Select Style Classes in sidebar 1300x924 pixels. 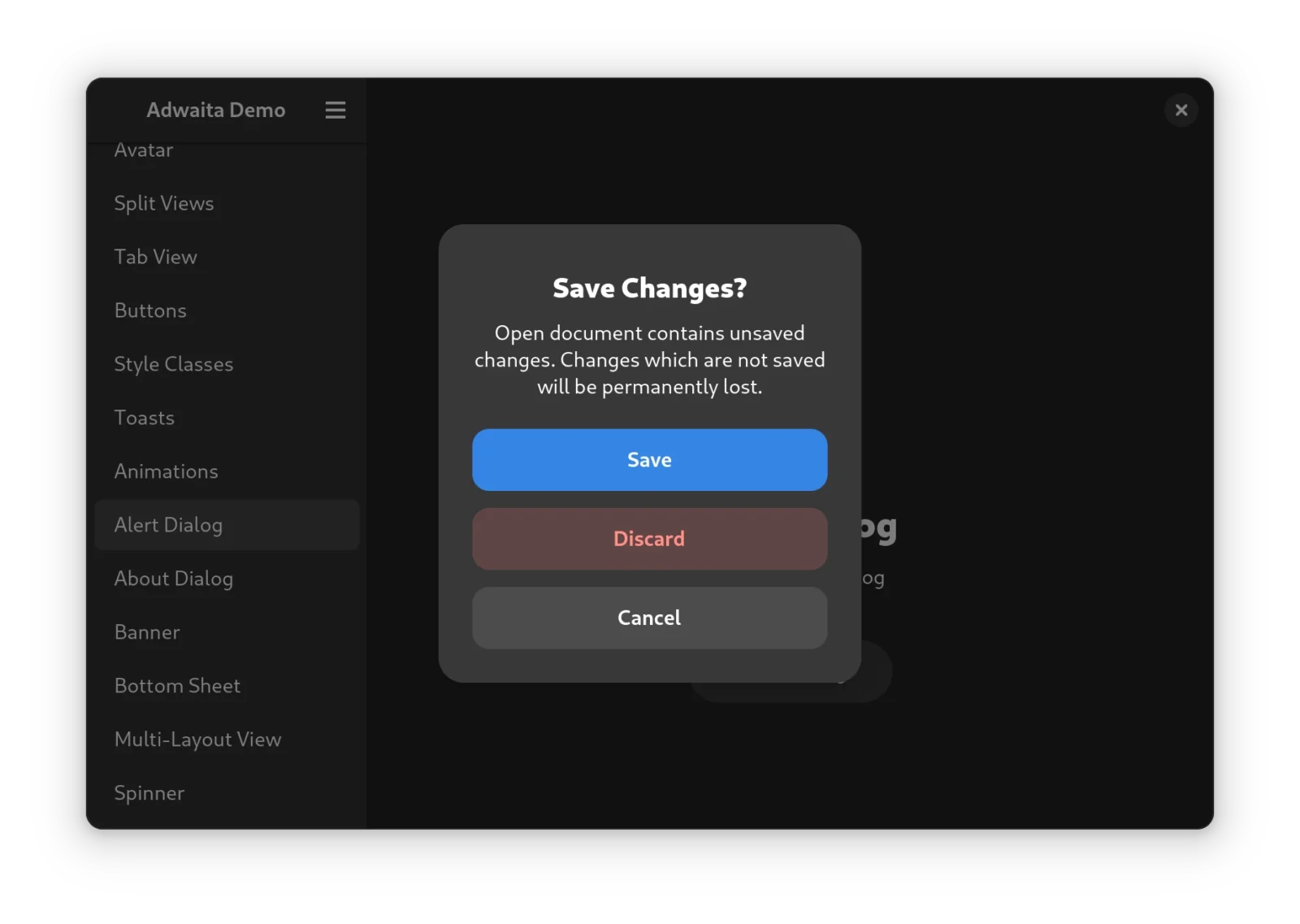(x=174, y=364)
